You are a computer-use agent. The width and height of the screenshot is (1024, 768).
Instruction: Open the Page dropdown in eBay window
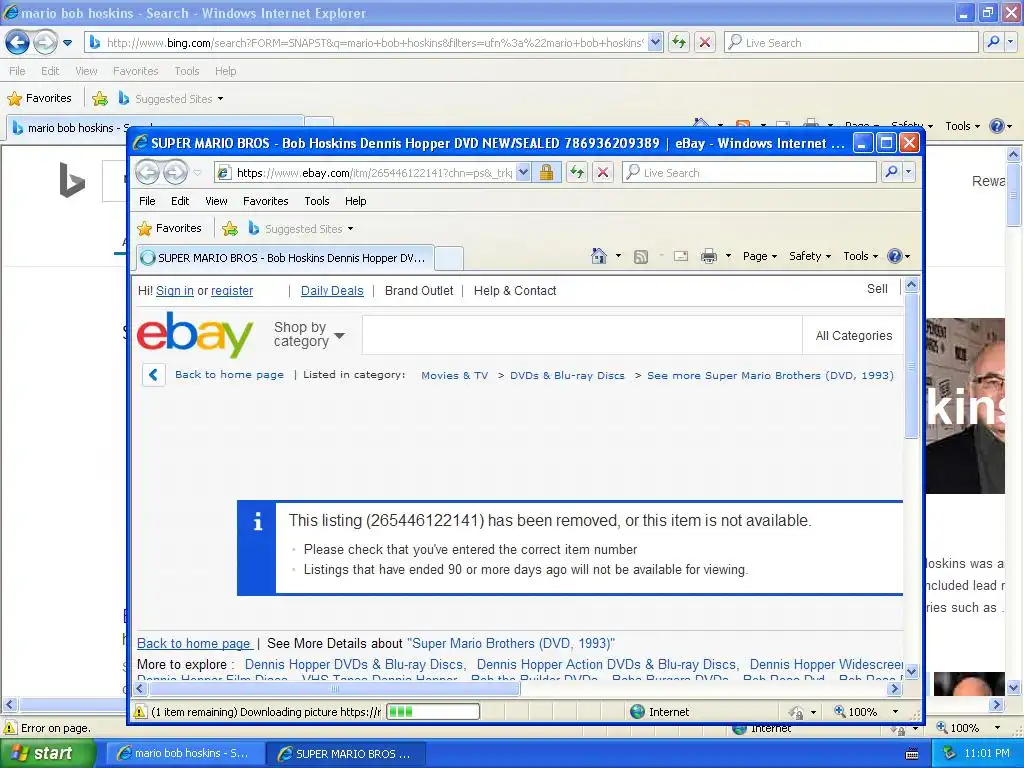[760, 256]
